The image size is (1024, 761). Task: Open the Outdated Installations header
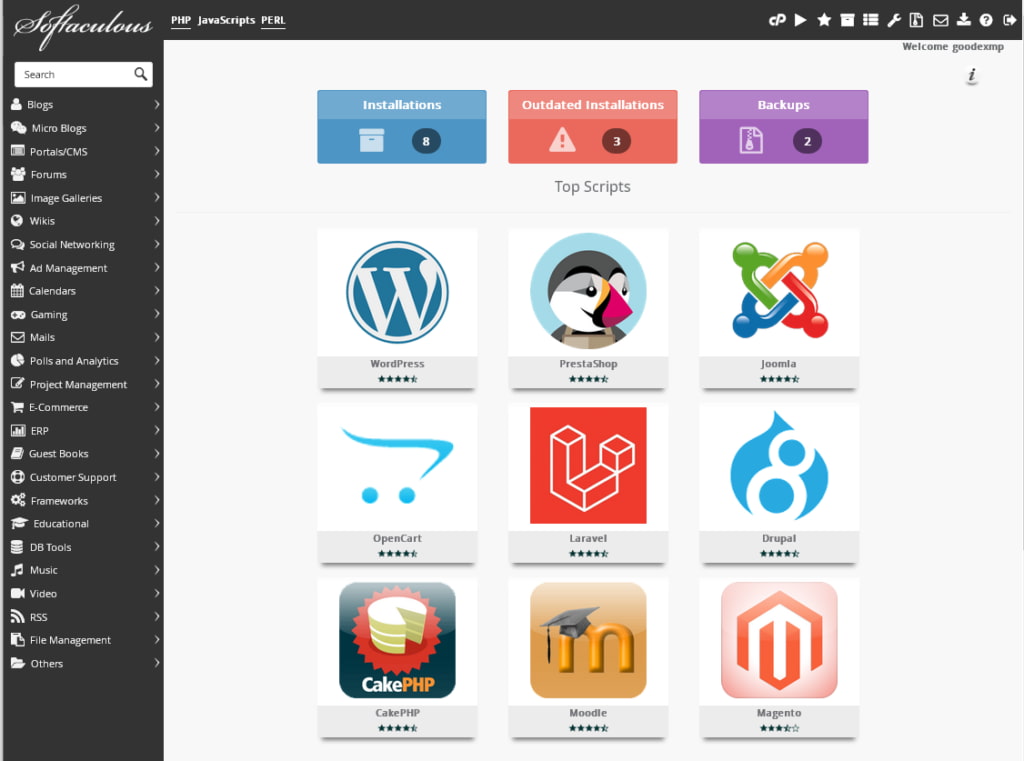pyautogui.click(x=592, y=105)
